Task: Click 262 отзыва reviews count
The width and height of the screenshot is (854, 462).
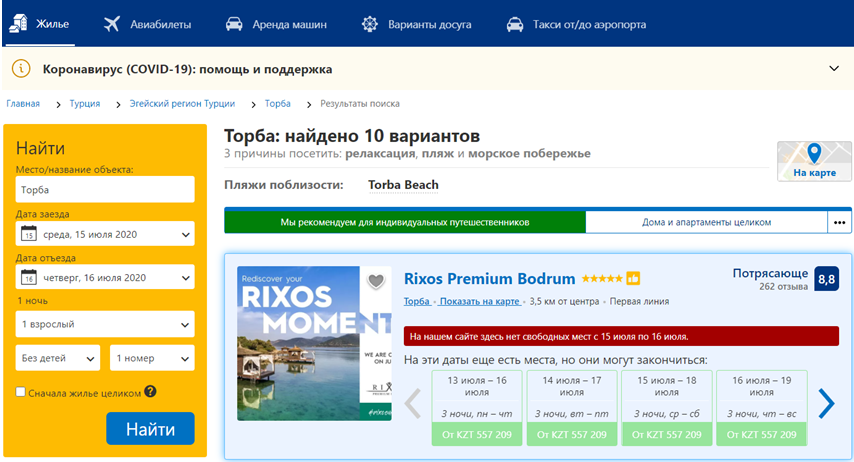Action: pos(783,287)
